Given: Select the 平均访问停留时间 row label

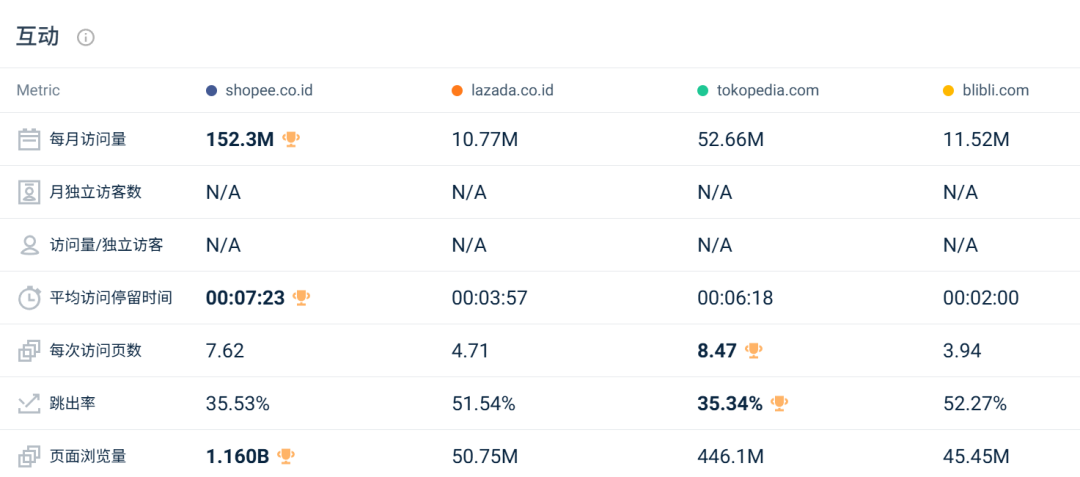Looking at the screenshot, I should (111, 298).
